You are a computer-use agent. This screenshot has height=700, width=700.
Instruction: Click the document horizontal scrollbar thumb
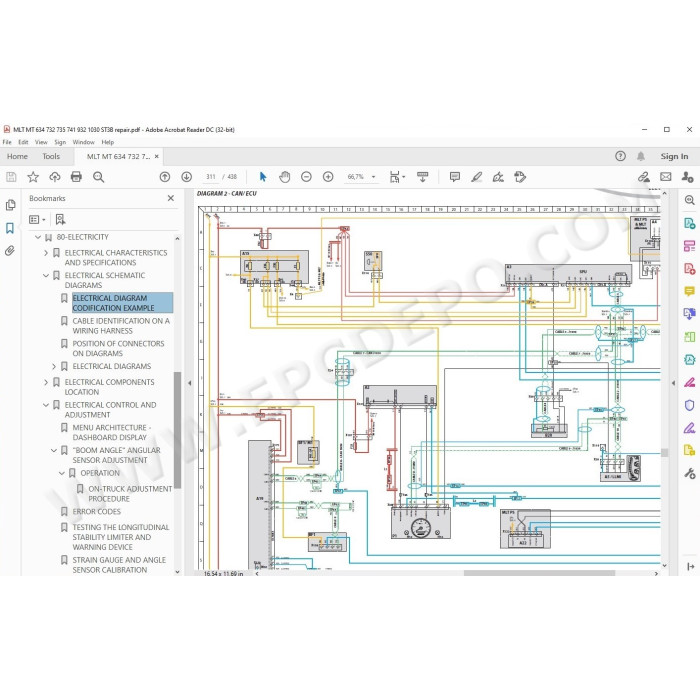point(539,573)
